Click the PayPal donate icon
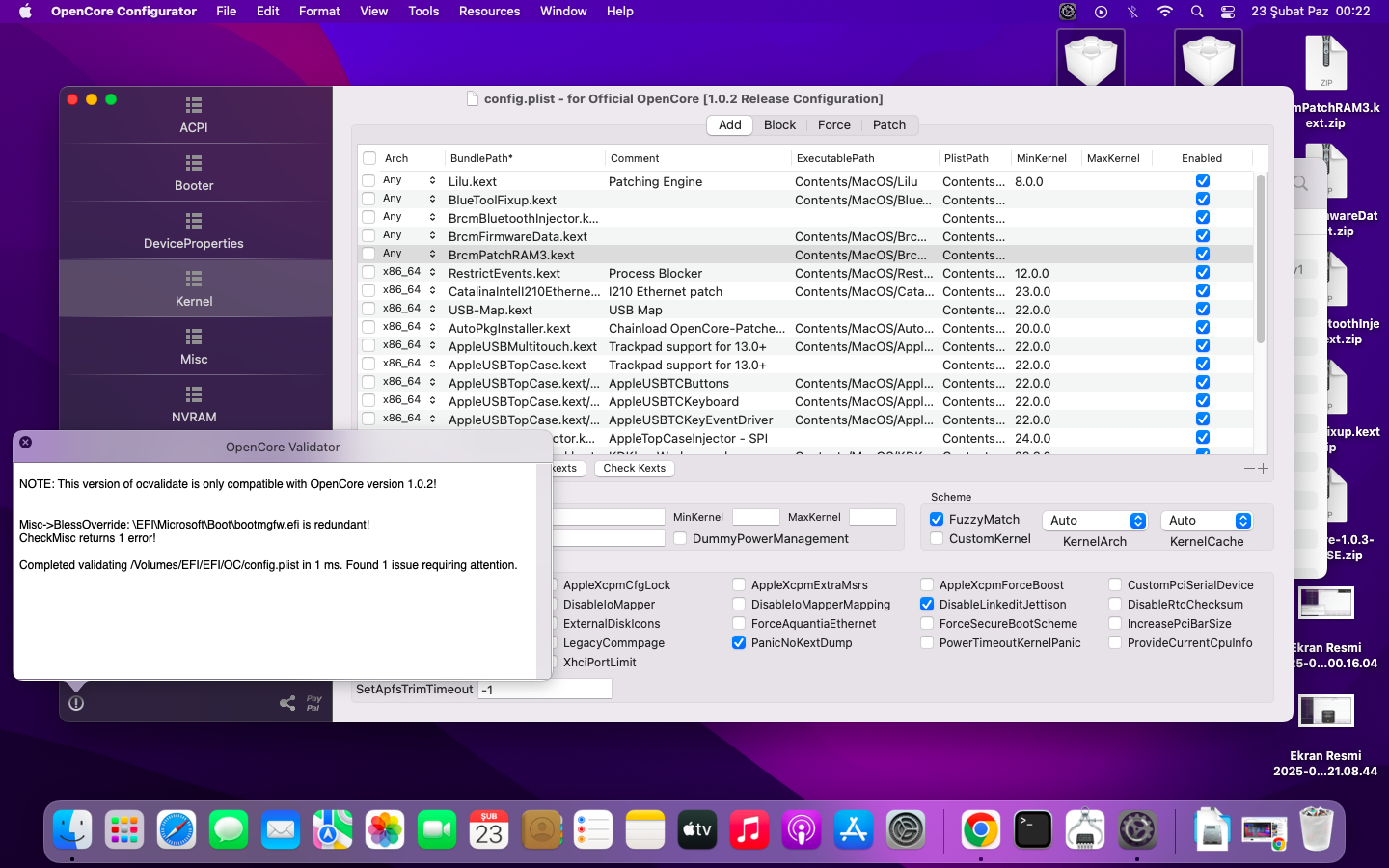 click(x=313, y=703)
